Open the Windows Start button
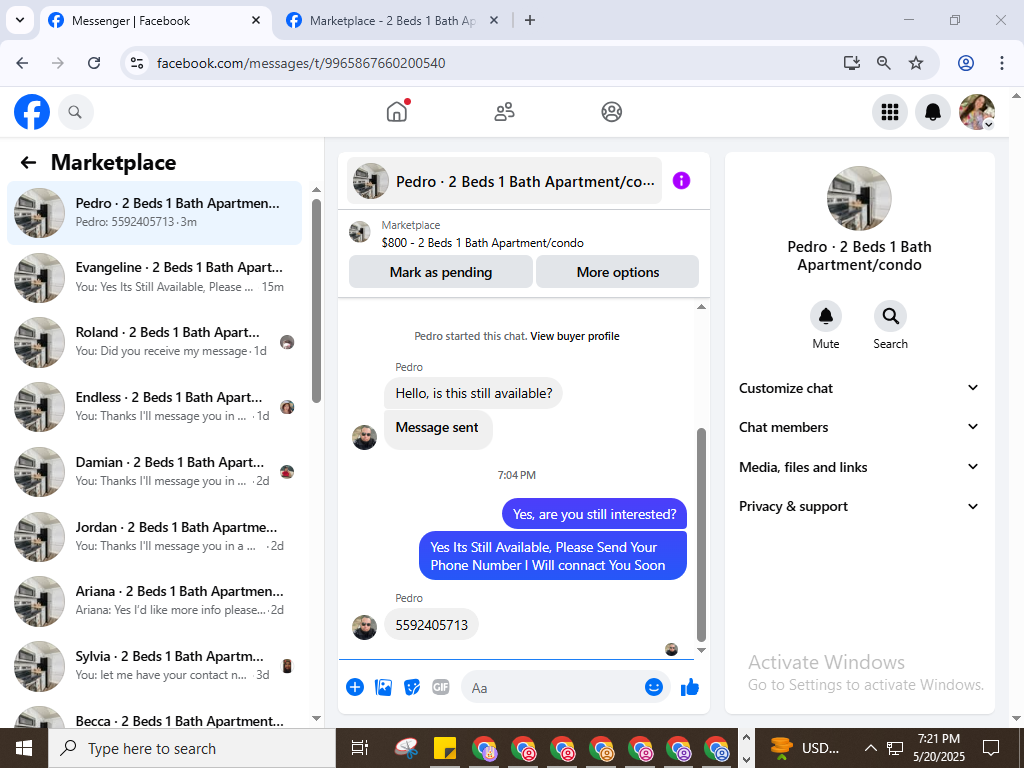The image size is (1024, 768). (24, 748)
